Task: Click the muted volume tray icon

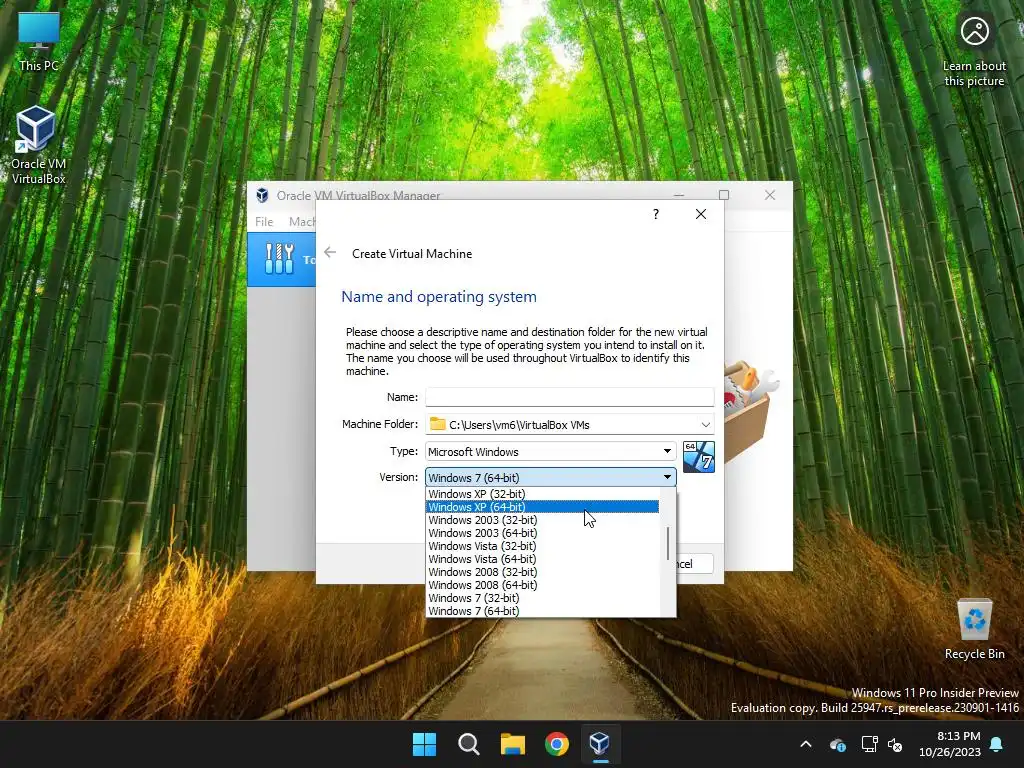Action: [895, 744]
